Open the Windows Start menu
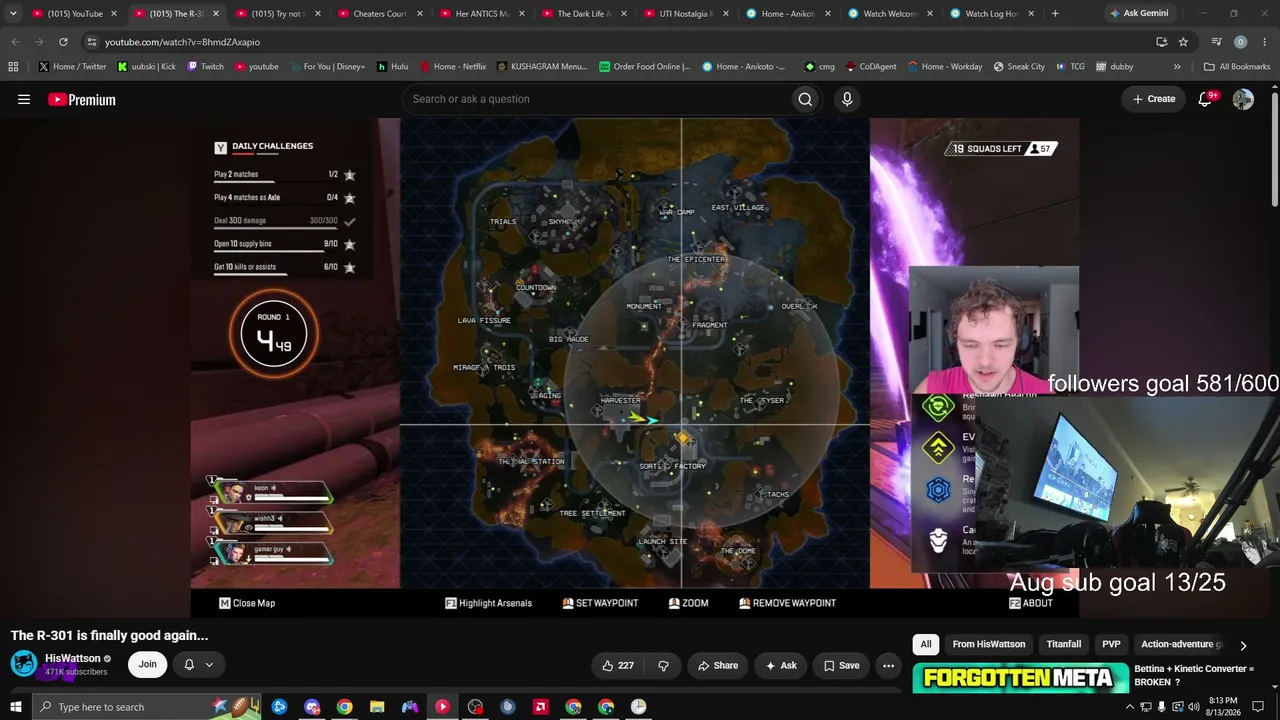This screenshot has width=1280, height=720. pyautogui.click(x=15, y=707)
